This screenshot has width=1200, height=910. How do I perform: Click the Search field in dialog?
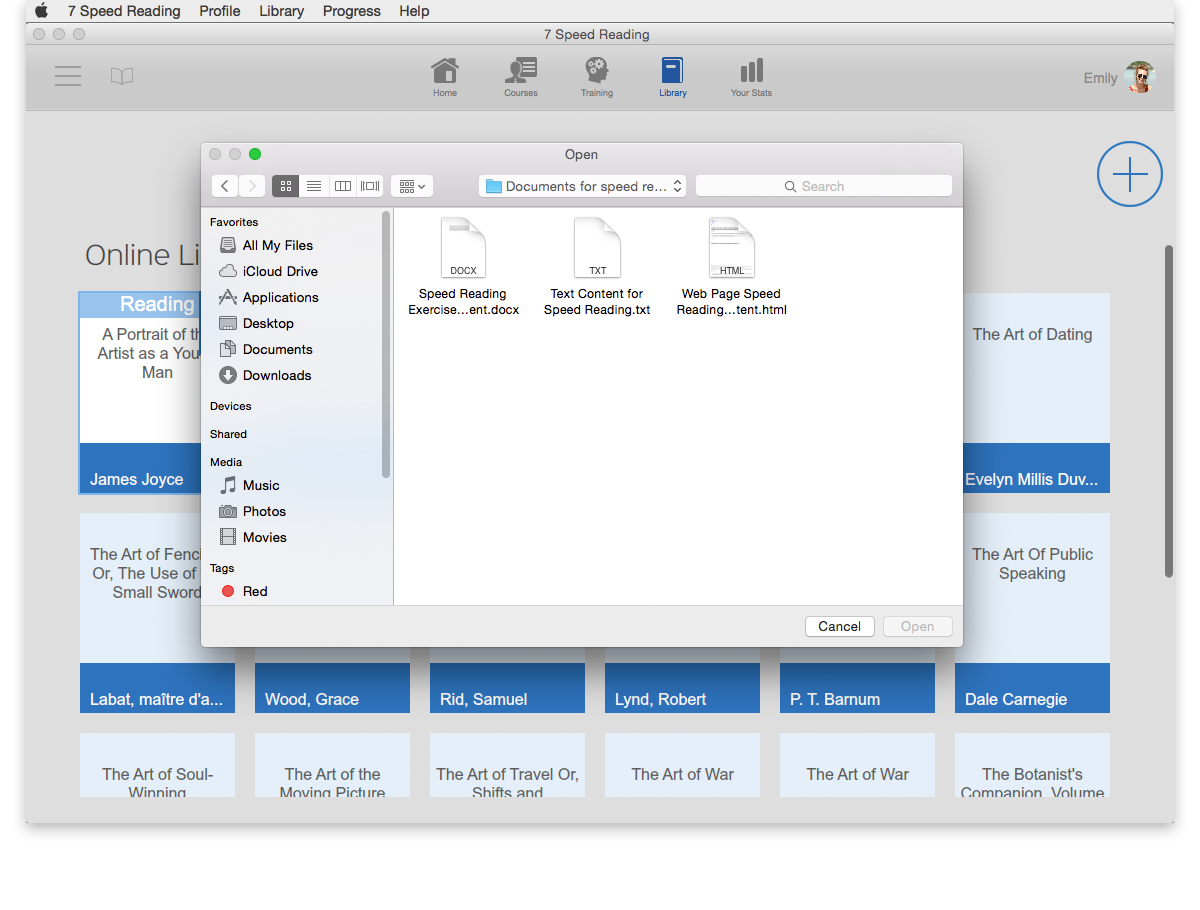[824, 186]
